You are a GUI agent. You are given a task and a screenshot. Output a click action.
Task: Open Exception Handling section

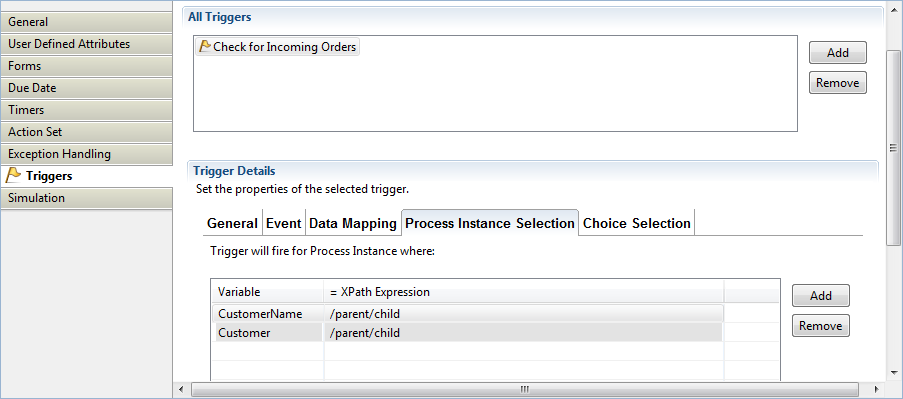[x=86, y=154]
